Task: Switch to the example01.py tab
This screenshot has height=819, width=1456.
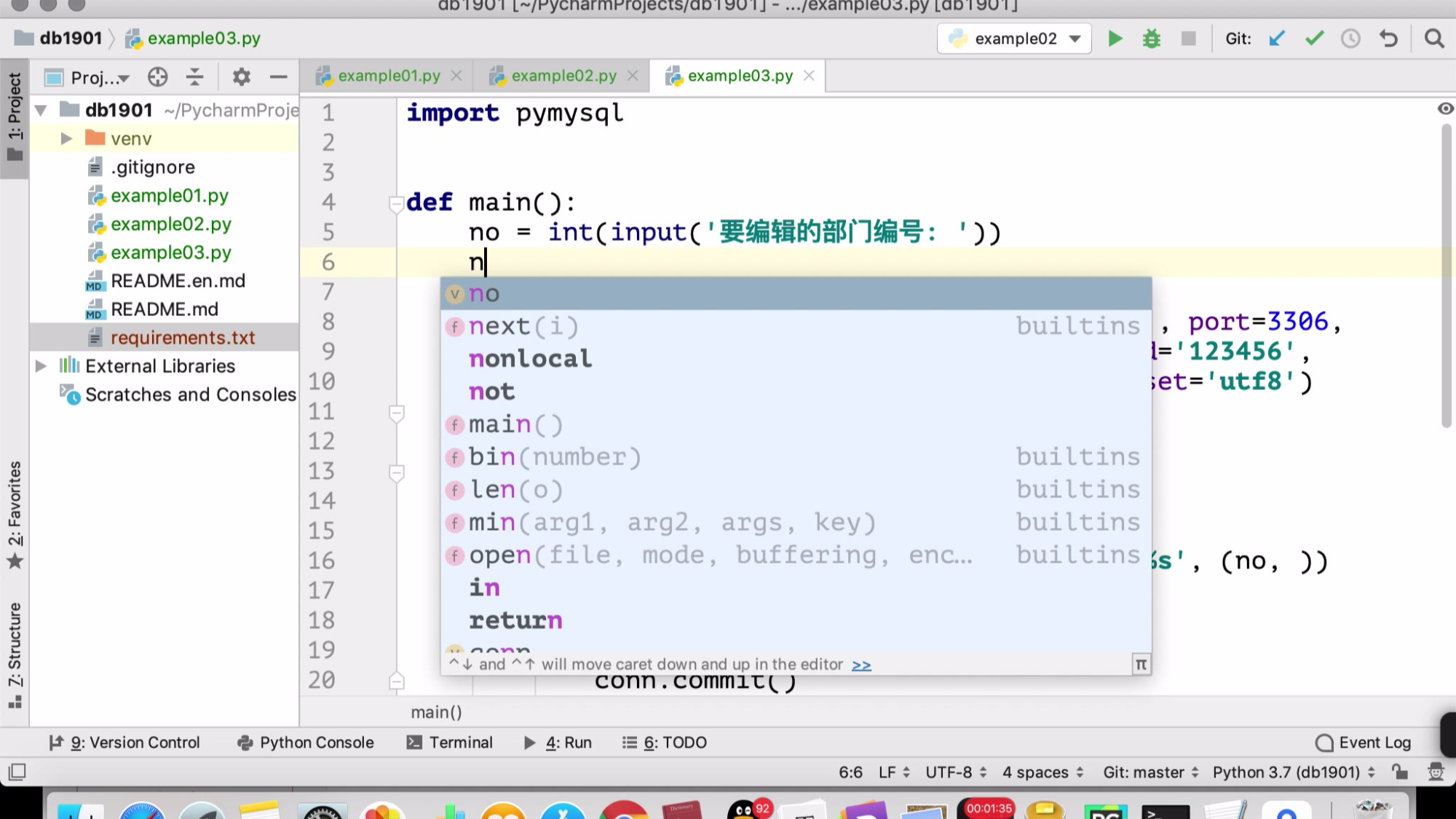Action: pyautogui.click(x=388, y=76)
